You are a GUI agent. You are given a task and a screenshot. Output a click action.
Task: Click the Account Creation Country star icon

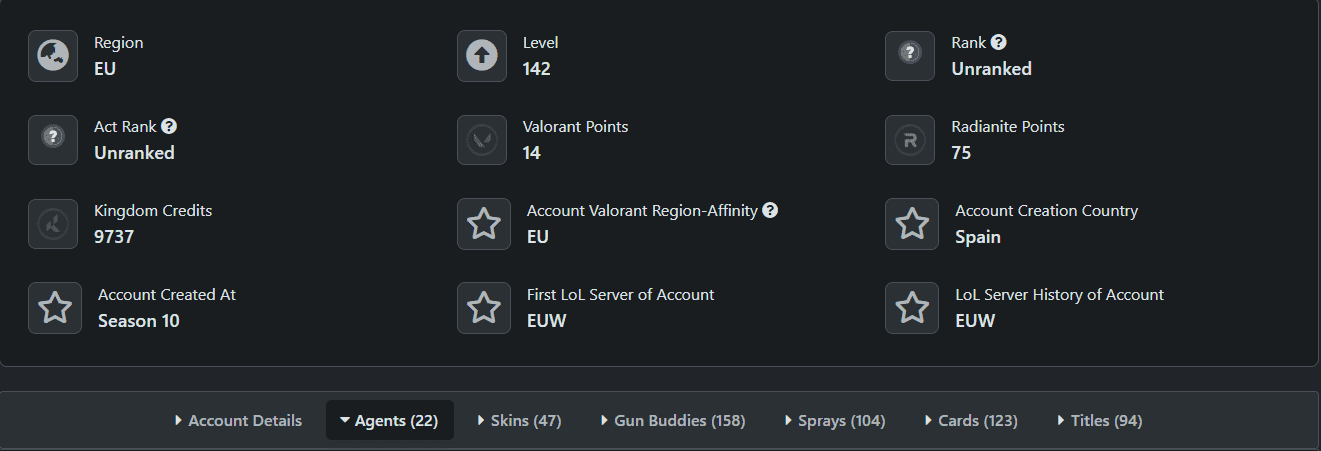pos(912,224)
